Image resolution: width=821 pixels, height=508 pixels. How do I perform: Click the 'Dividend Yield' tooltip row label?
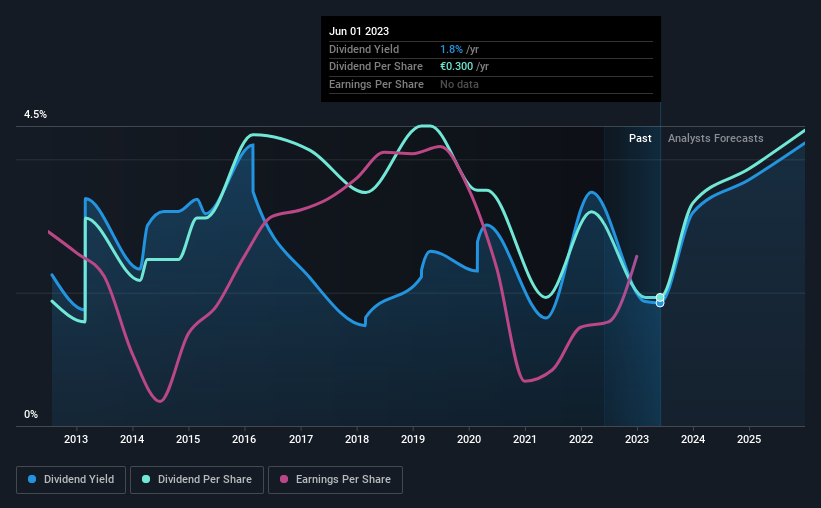pos(364,49)
